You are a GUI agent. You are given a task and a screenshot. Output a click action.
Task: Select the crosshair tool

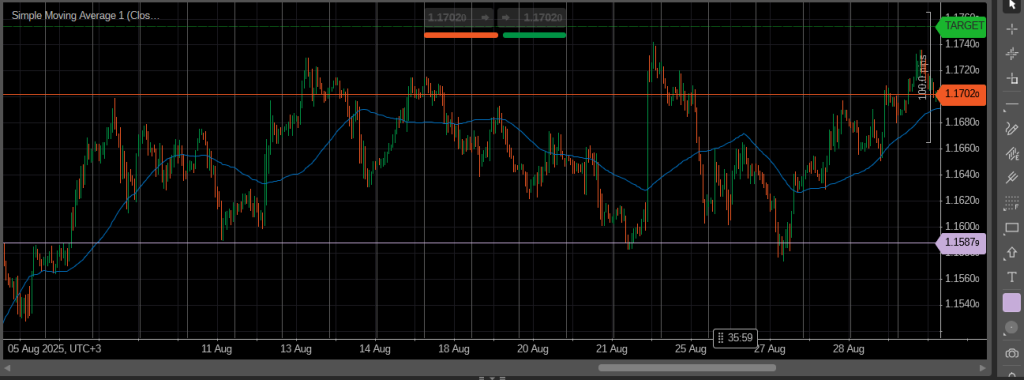1012,29
